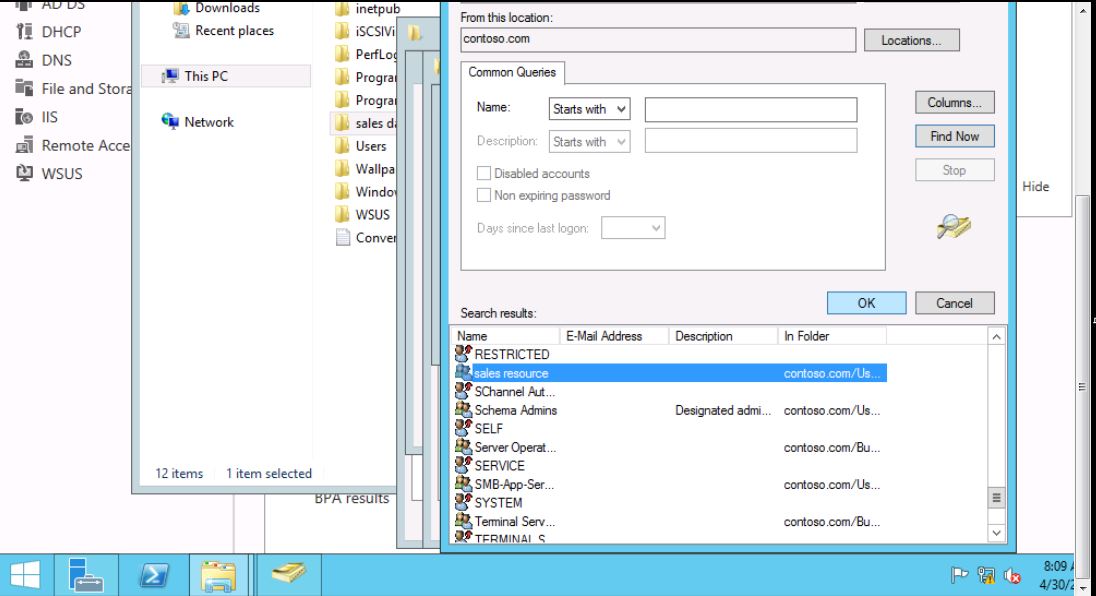This screenshot has height=596, width=1096.
Task: Sort results by the In Folder column header
Action: [x=832, y=336]
